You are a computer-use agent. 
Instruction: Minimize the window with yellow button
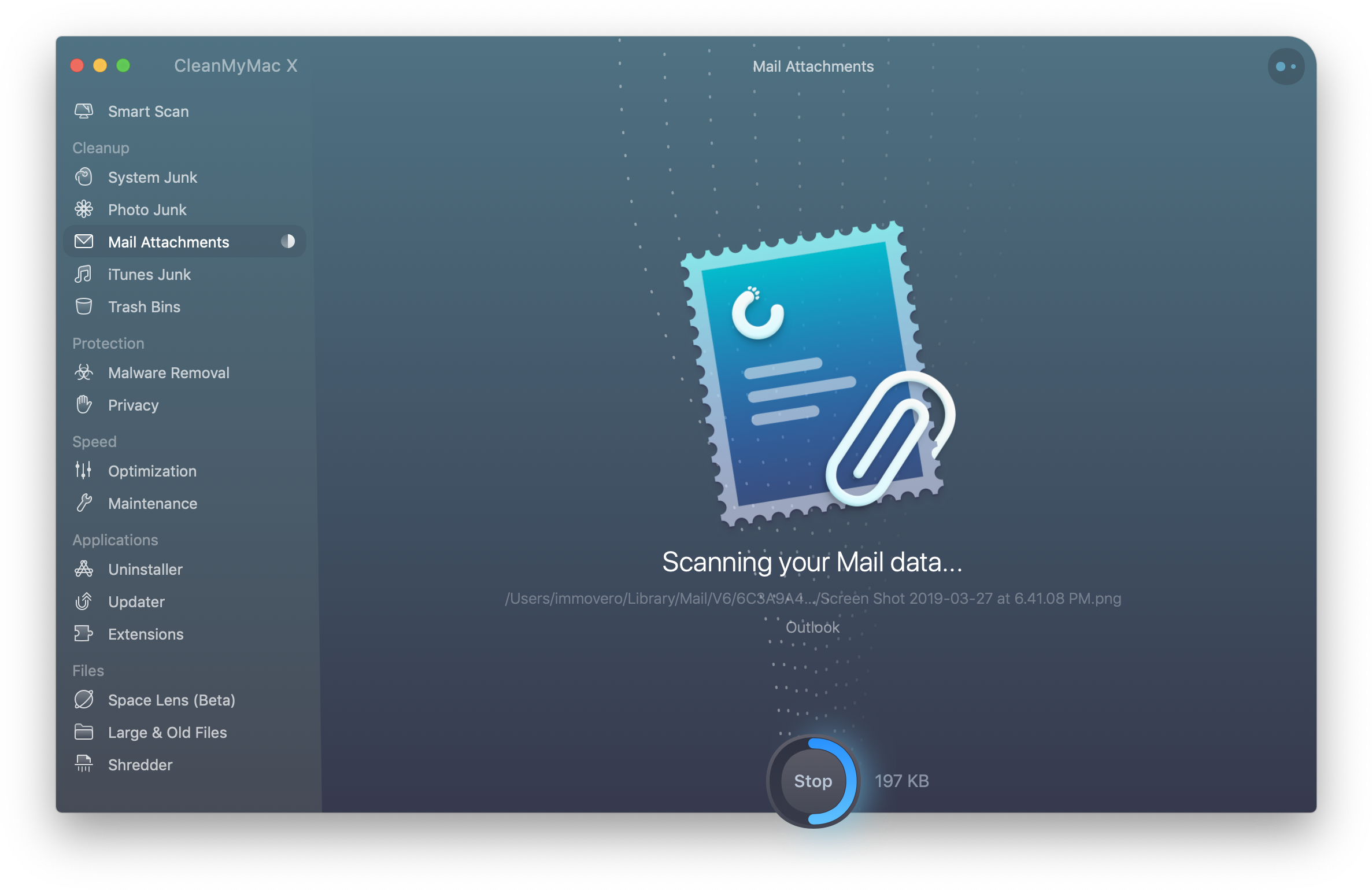pyautogui.click(x=100, y=65)
